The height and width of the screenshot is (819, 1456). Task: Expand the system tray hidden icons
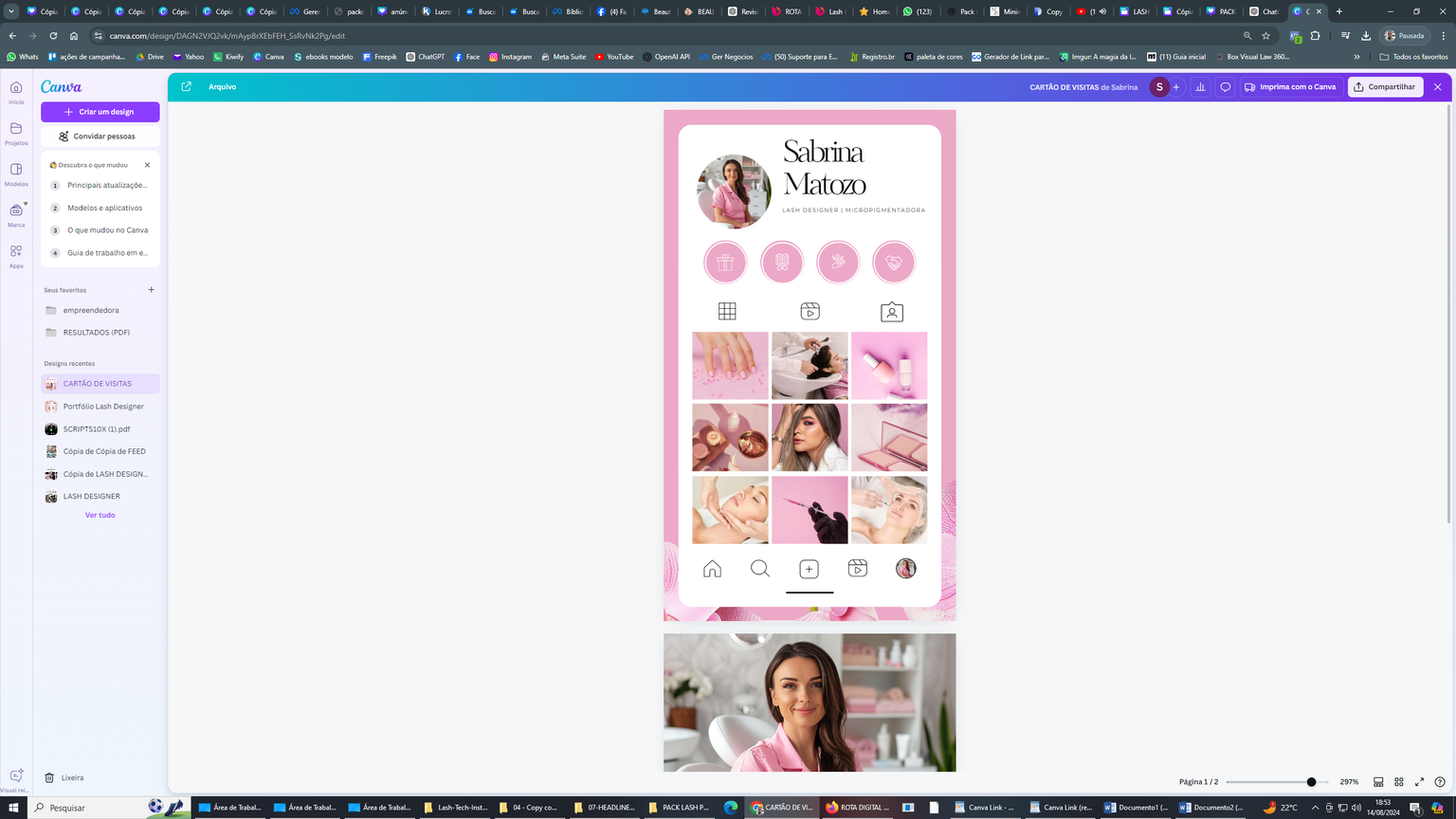click(1315, 808)
